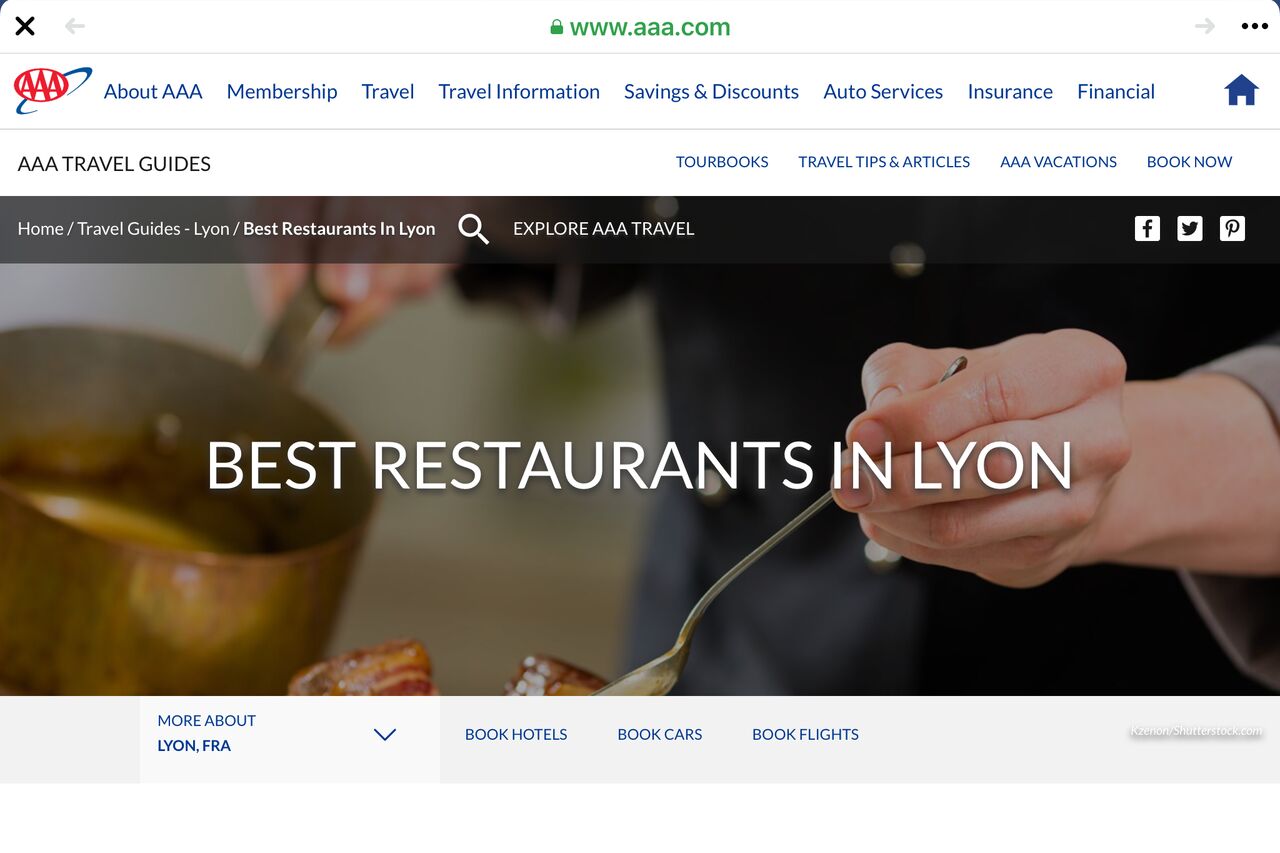Open the Membership menu
1280x853 pixels.
pyautogui.click(x=282, y=91)
